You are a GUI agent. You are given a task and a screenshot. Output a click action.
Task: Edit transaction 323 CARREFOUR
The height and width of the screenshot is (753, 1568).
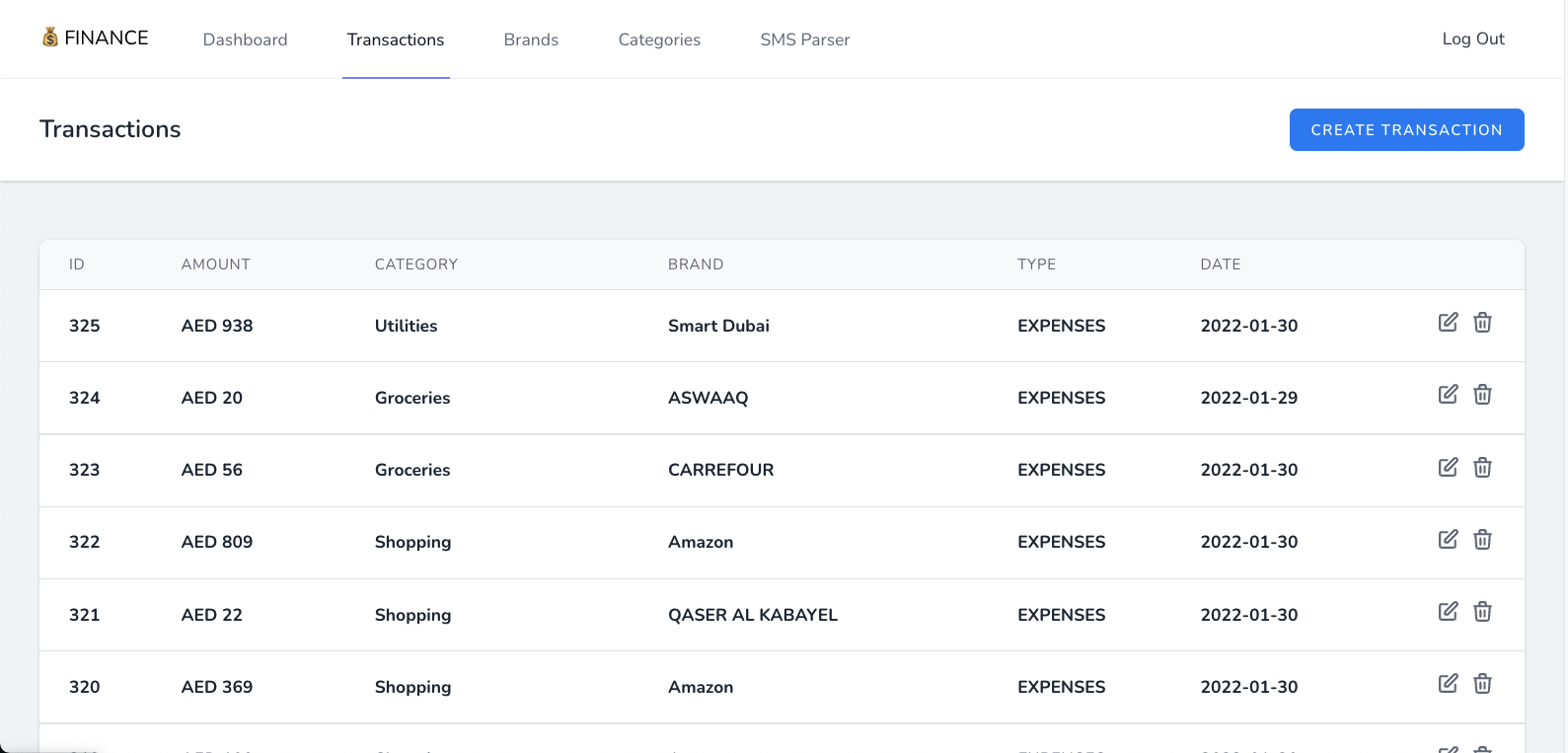coord(1448,467)
